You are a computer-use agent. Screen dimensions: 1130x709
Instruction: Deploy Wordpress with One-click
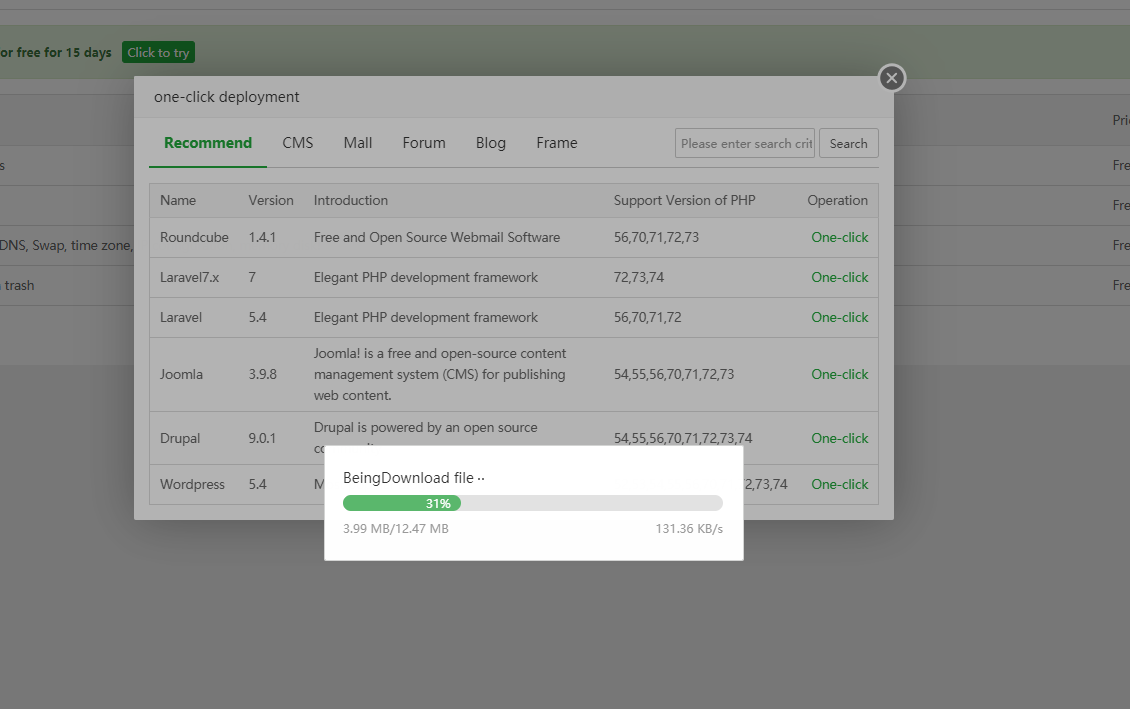point(840,484)
